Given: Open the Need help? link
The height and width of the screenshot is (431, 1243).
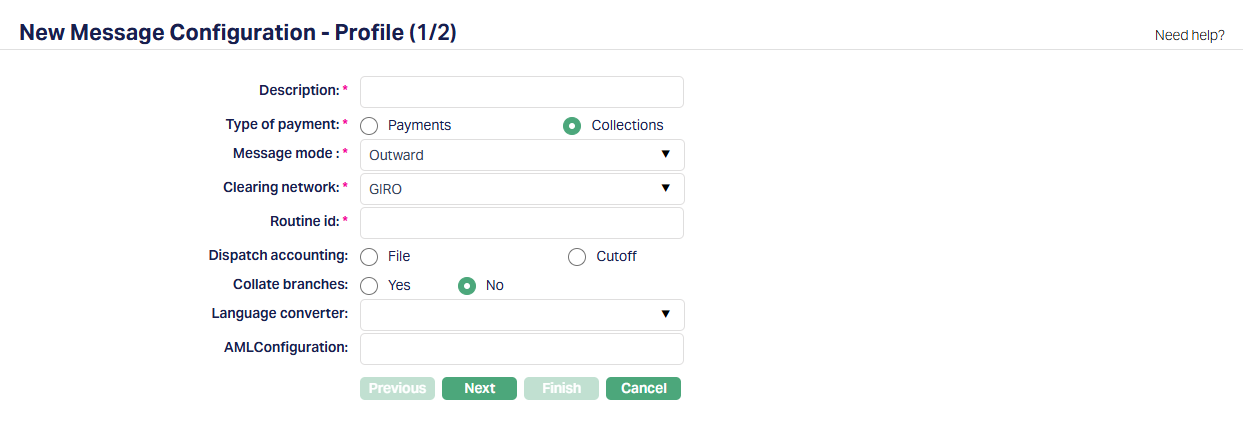Looking at the screenshot, I should [x=1189, y=35].
